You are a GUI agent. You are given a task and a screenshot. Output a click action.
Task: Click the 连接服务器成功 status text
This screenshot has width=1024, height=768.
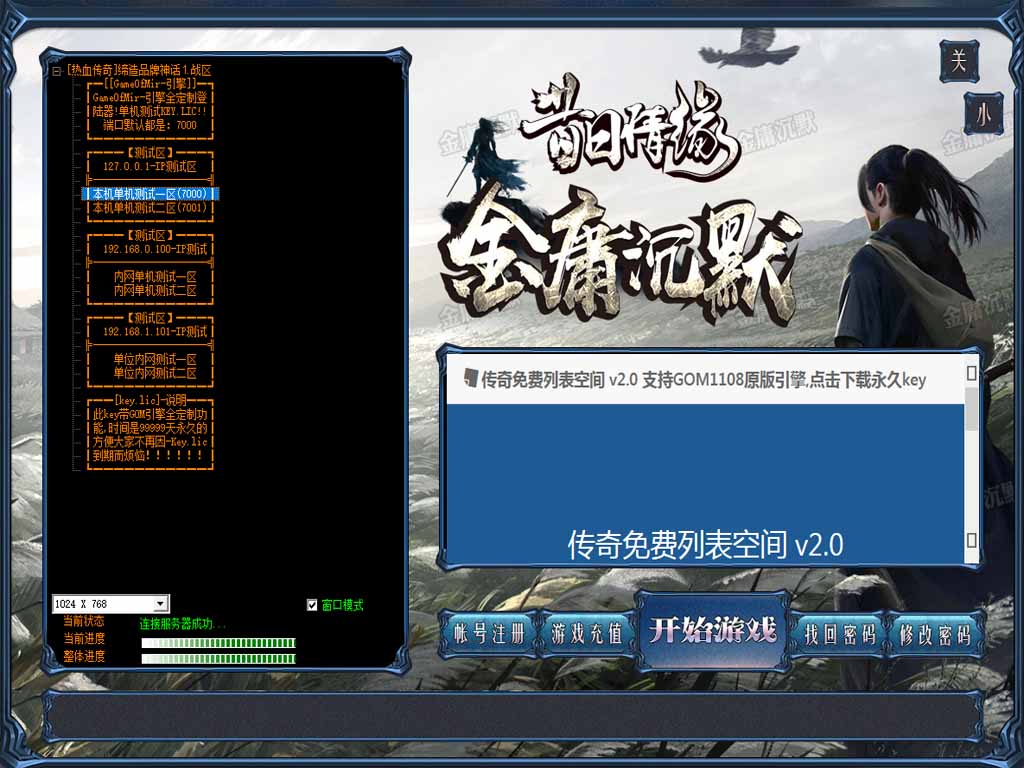click(182, 624)
